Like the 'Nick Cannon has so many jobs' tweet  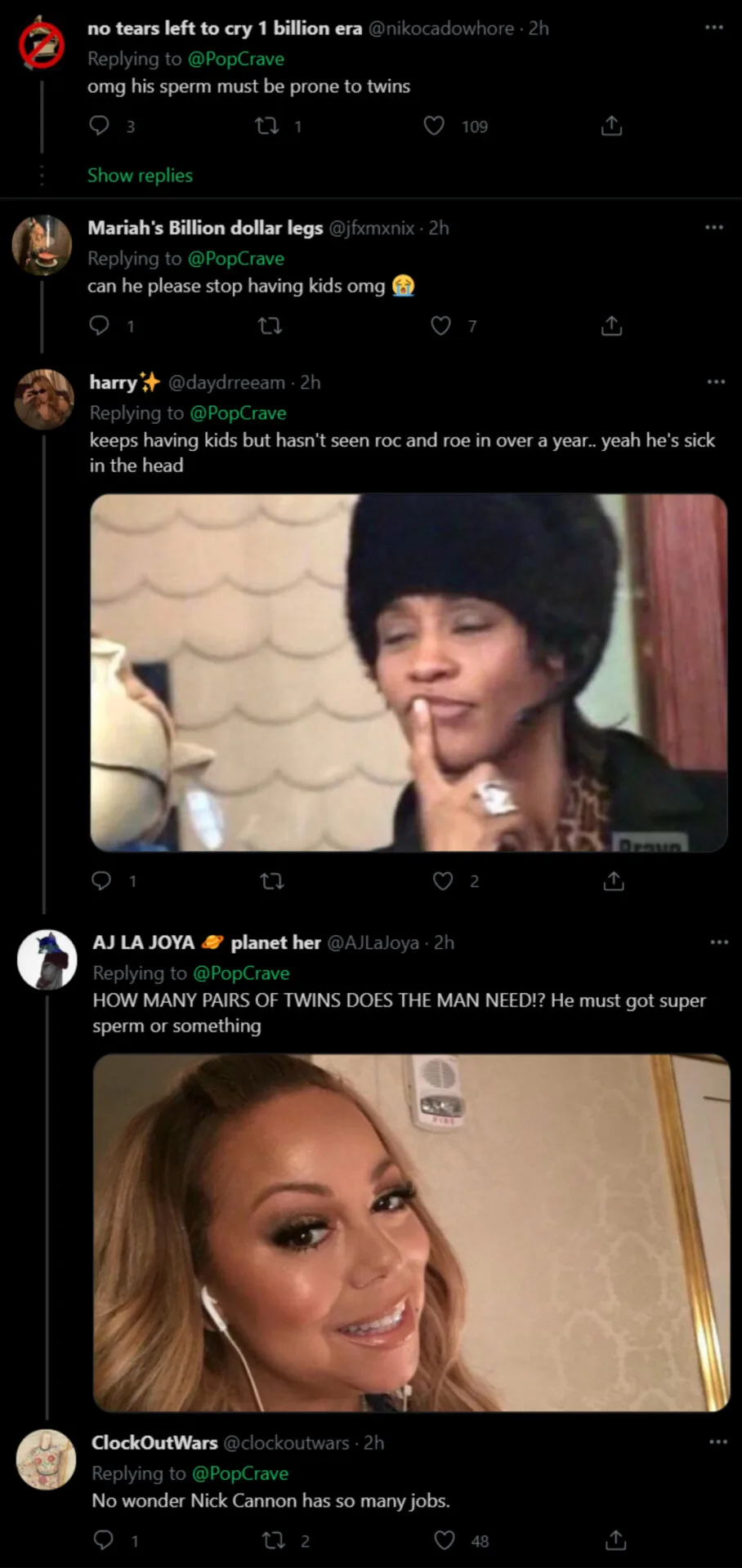[445, 1540]
